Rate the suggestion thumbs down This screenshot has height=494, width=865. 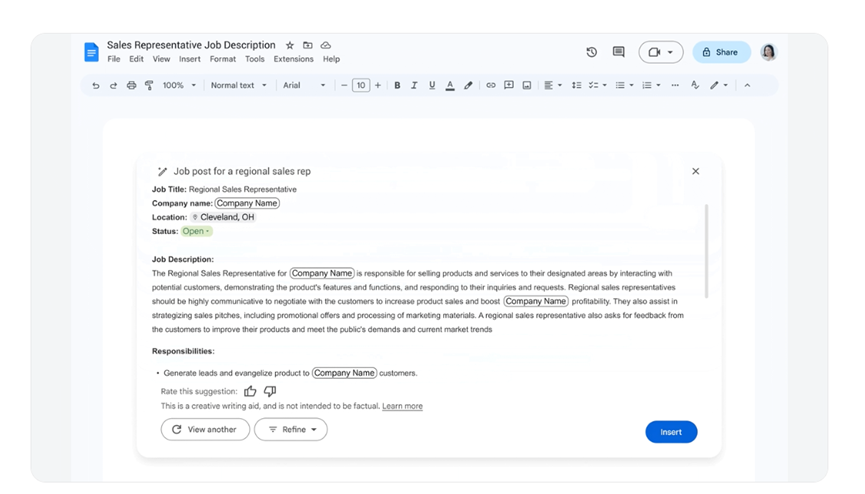[270, 391]
